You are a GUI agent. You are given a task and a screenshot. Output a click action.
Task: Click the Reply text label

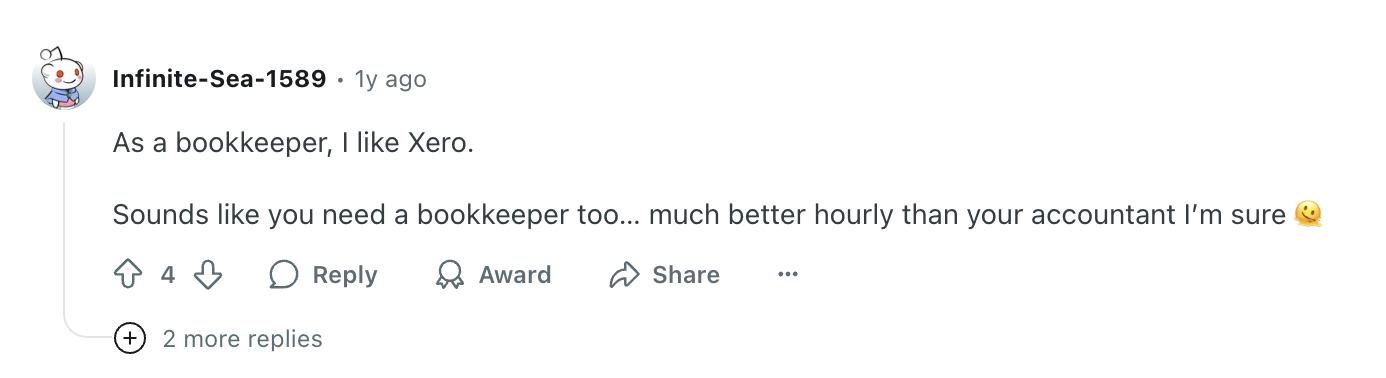click(345, 275)
